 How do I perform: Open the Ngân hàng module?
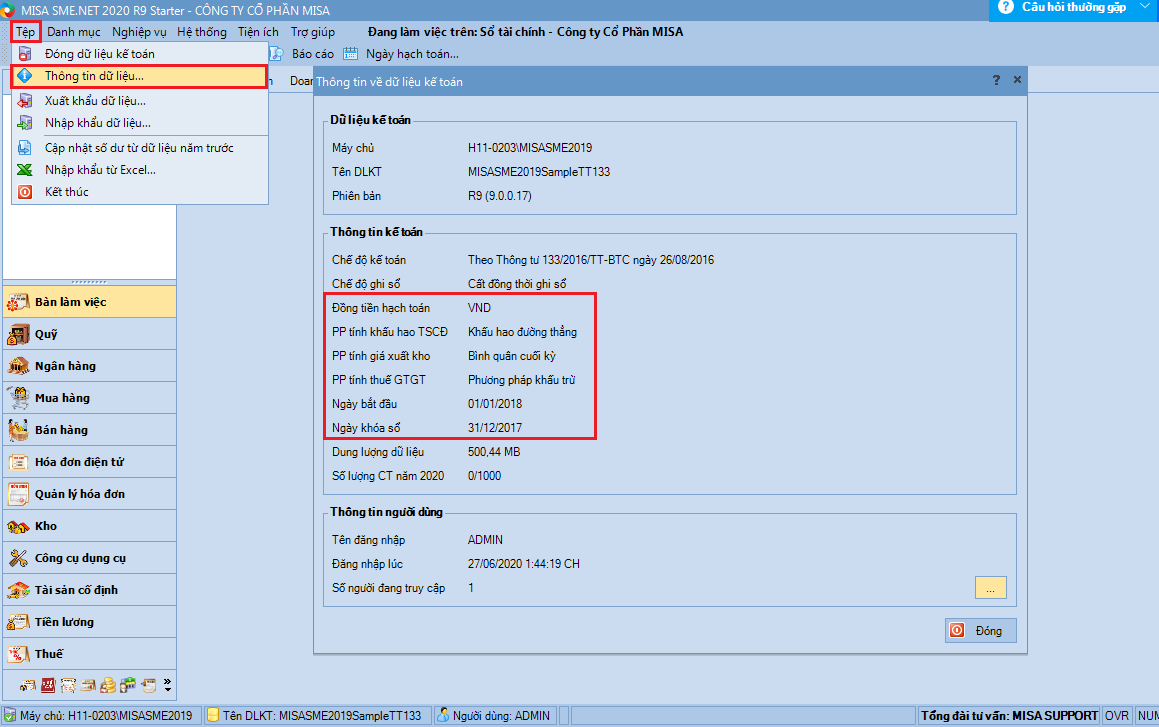89,366
